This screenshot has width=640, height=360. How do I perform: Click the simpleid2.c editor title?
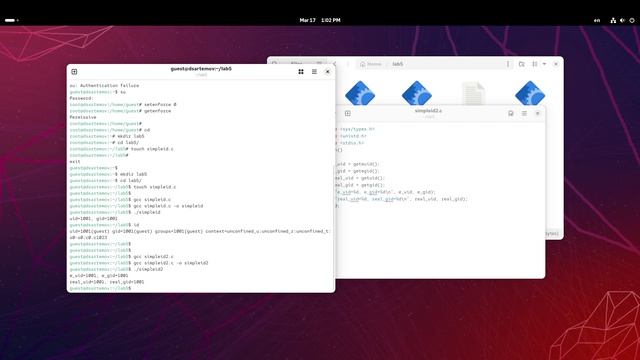point(428,111)
